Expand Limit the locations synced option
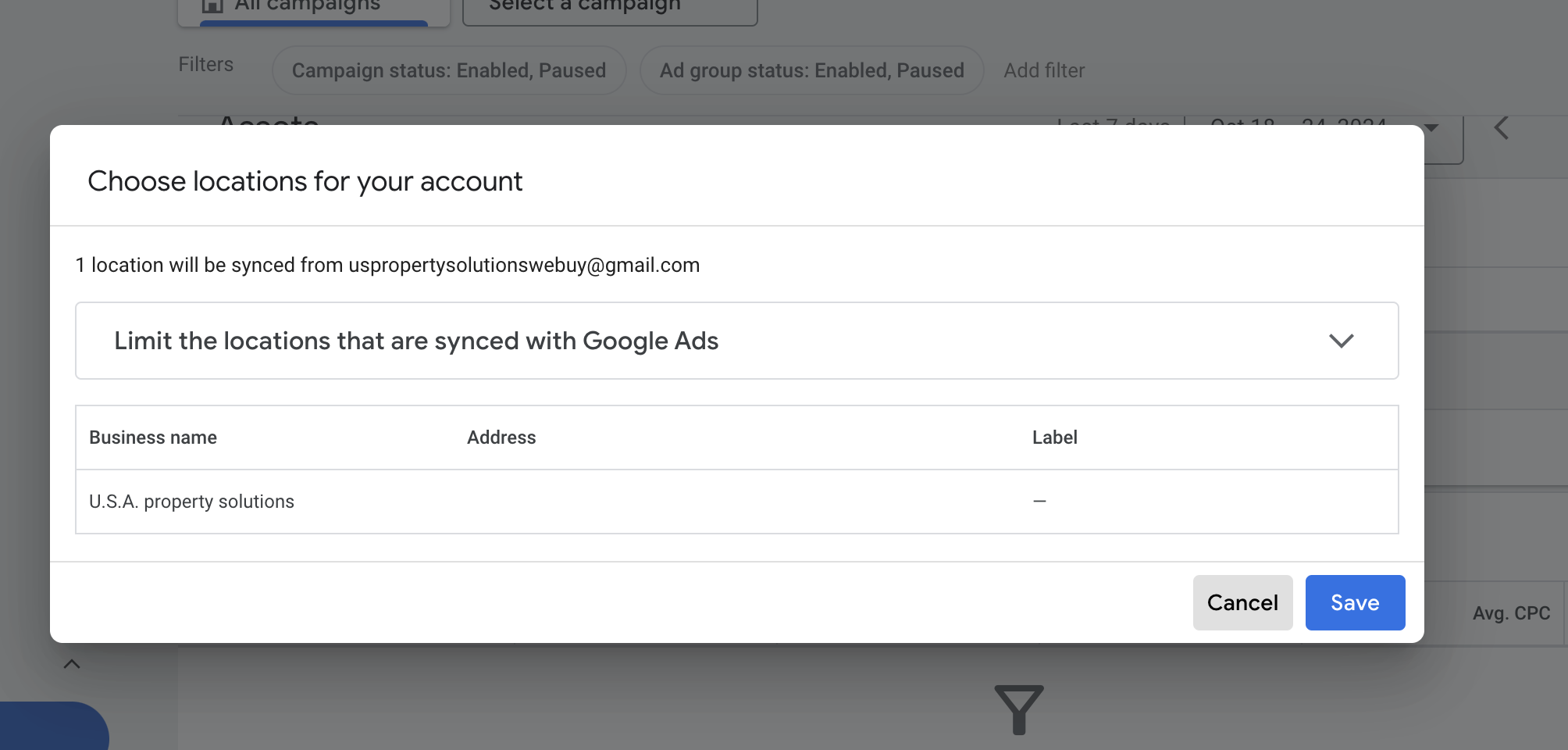This screenshot has width=1568, height=750. click(736, 341)
